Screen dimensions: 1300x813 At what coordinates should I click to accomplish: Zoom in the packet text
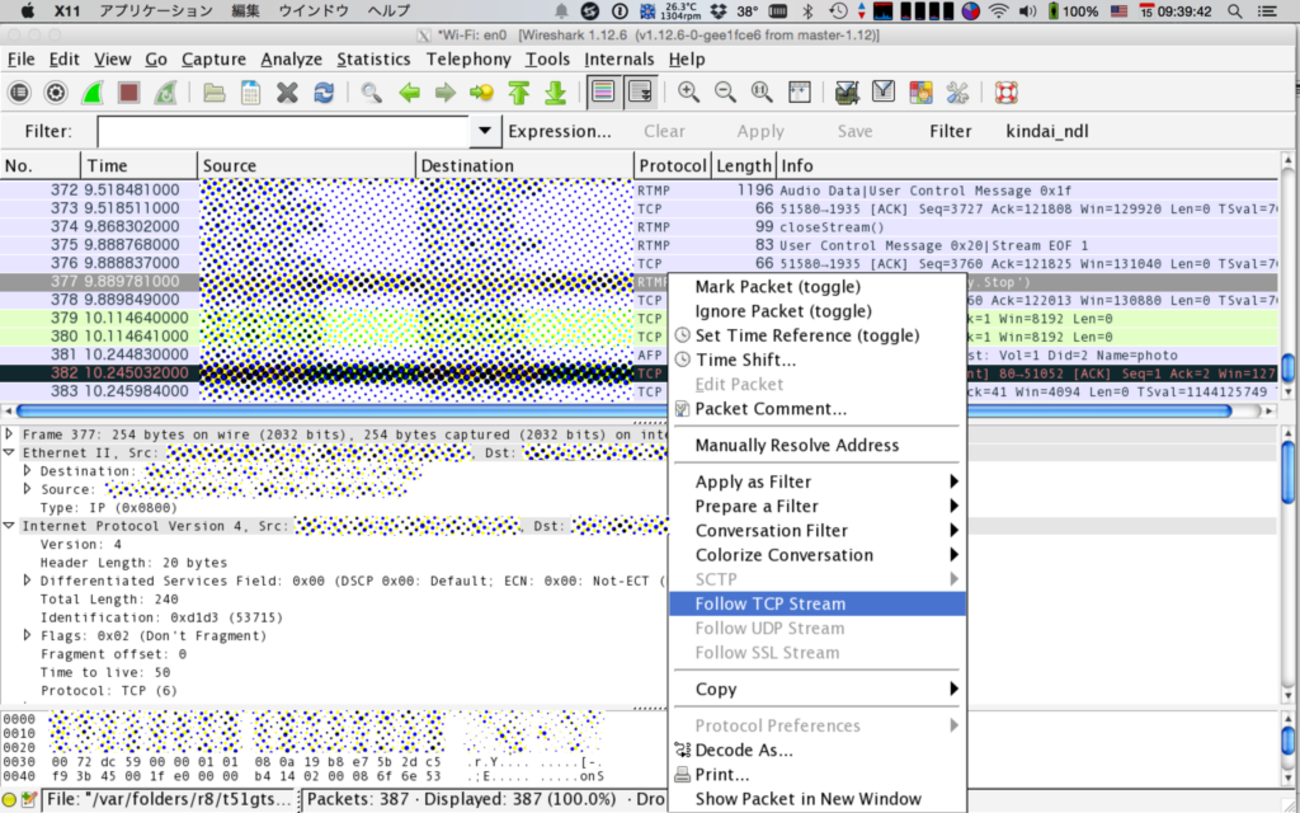tap(689, 93)
